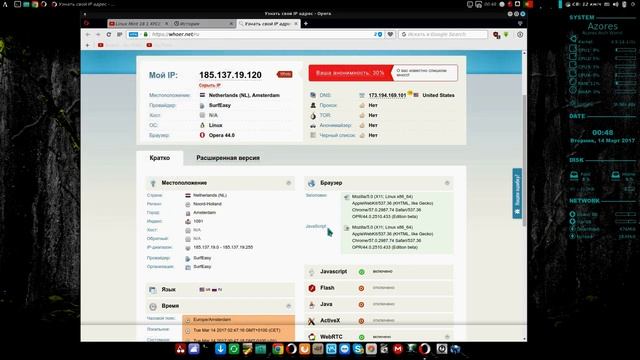Screen dimensions: 640x360
Task: Click the Скрыть IP link
Action: coord(209,85)
